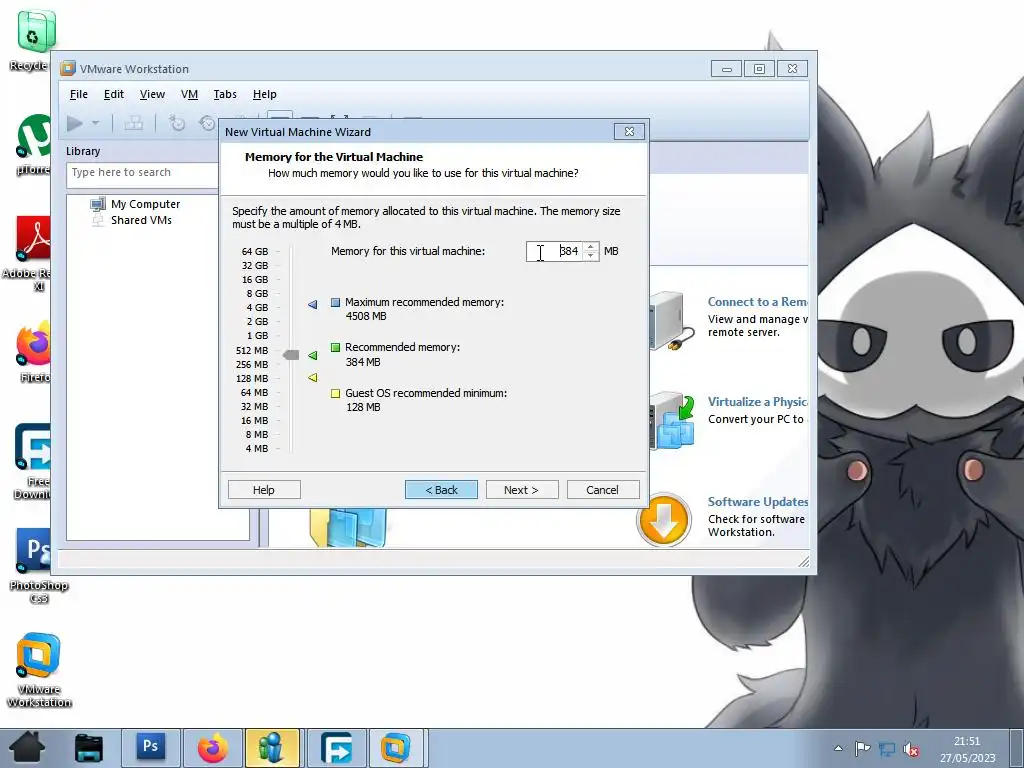
Task: Increase memory with the up spinner arrow
Action: 591,247
